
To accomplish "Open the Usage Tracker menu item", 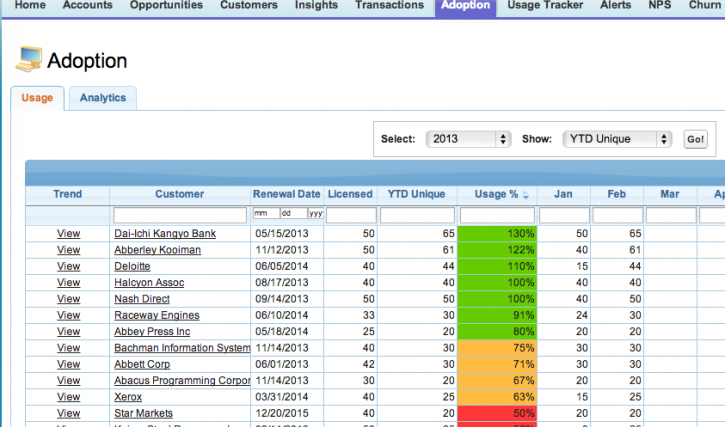I will 545,5.
